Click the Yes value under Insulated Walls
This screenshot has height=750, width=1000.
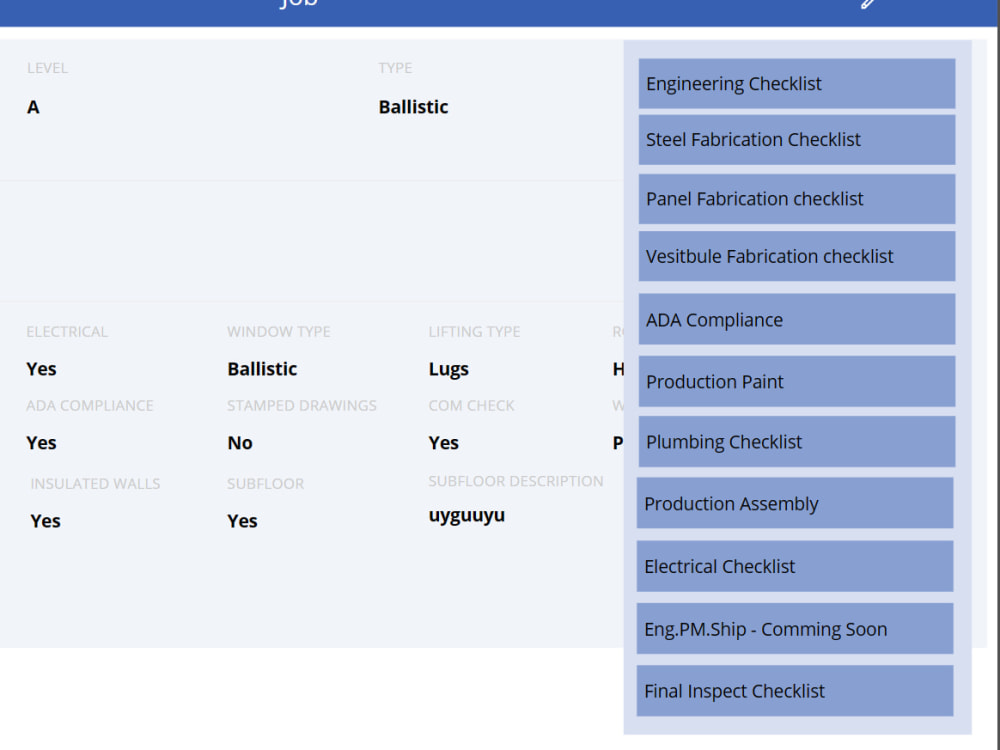pos(44,521)
